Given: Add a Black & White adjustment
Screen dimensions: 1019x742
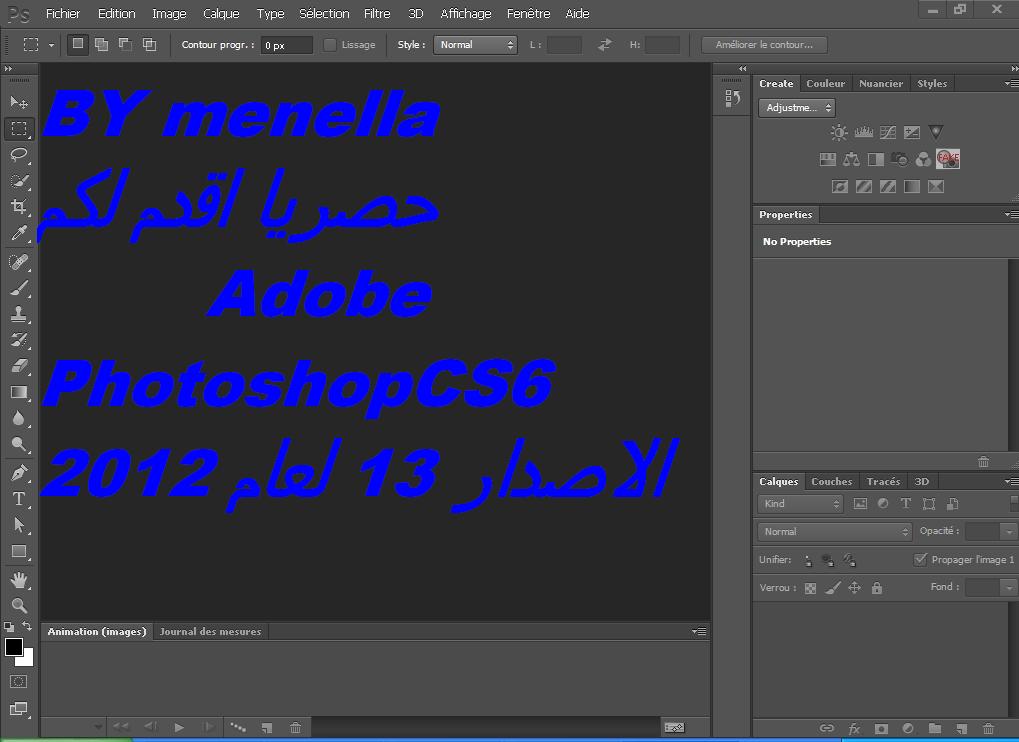Looking at the screenshot, I should [875, 159].
